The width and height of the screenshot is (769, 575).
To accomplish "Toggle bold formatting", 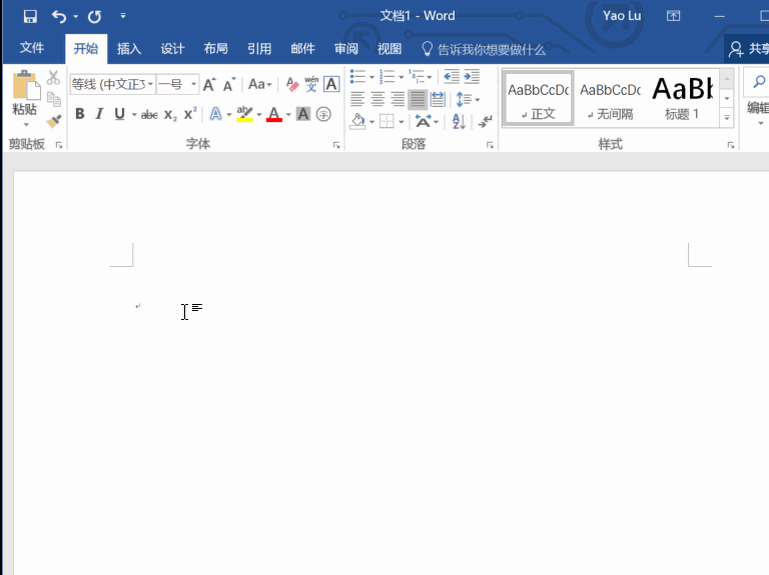I will point(80,114).
